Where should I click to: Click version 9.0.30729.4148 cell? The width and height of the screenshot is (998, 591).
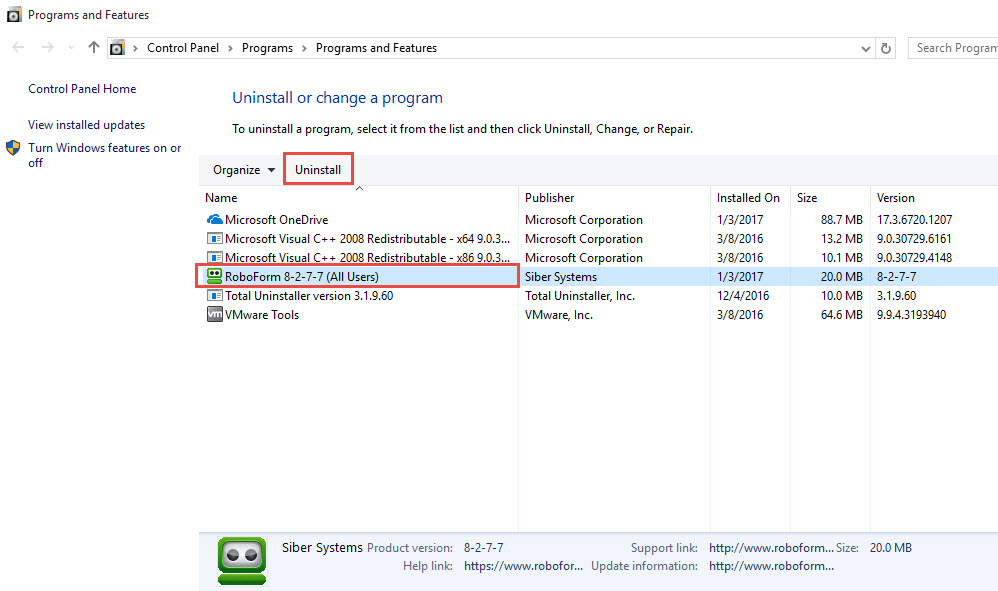pyautogui.click(x=914, y=258)
